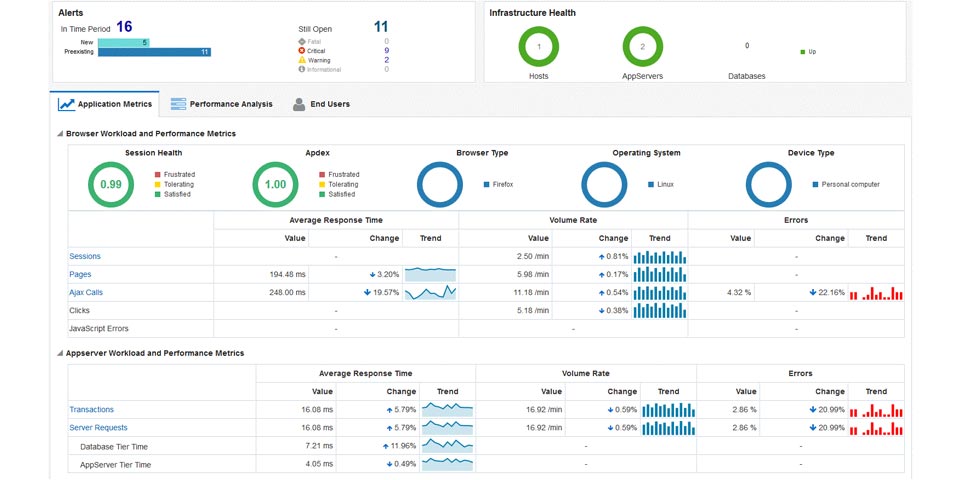Click the Clicks volume rate trend bars

point(660,311)
